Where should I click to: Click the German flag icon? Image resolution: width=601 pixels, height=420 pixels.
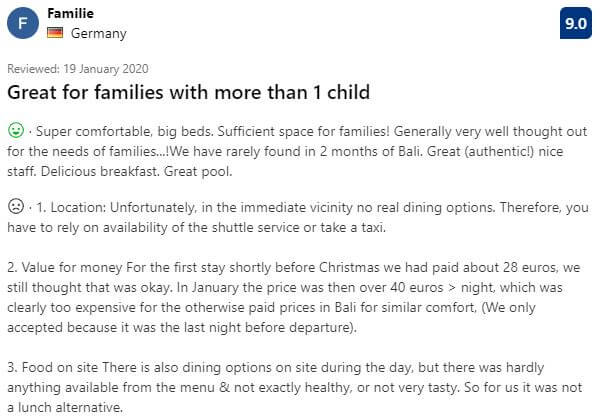click(55, 33)
